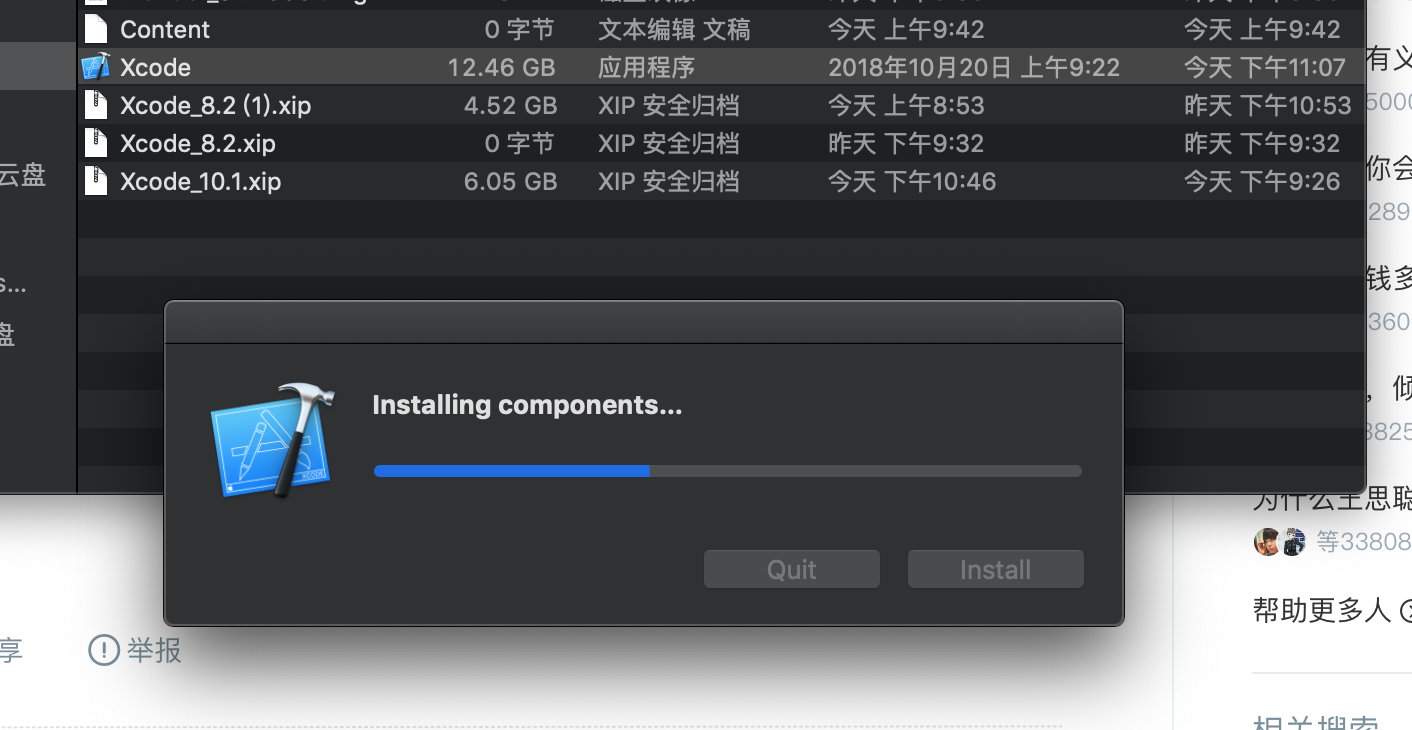Click the Installing components progress bar

727,471
